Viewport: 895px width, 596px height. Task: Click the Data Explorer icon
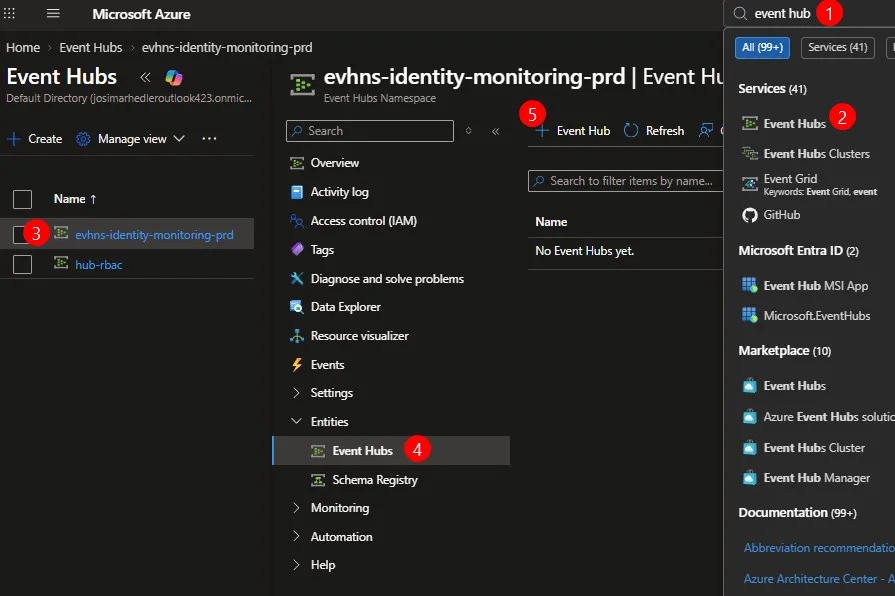pos(297,307)
